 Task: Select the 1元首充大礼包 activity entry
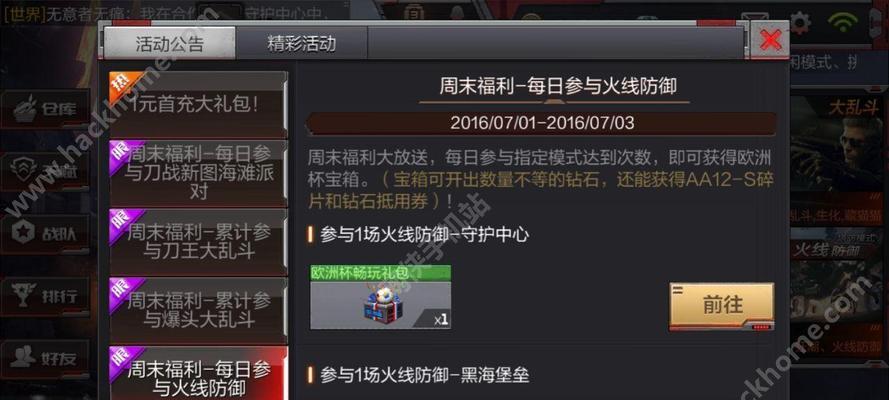[198, 105]
